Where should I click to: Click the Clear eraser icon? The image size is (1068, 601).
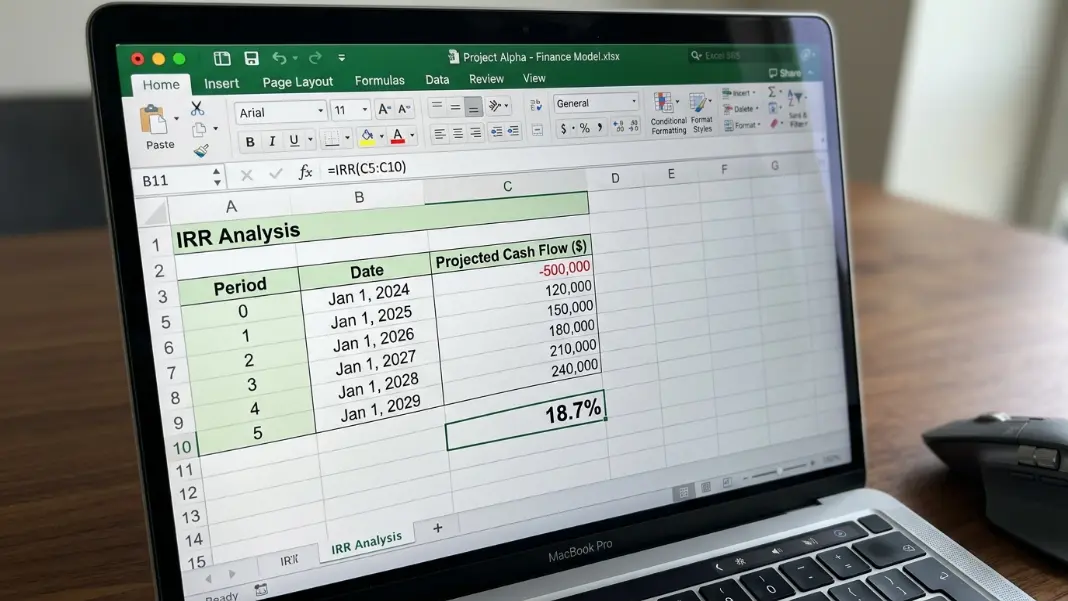click(x=774, y=123)
